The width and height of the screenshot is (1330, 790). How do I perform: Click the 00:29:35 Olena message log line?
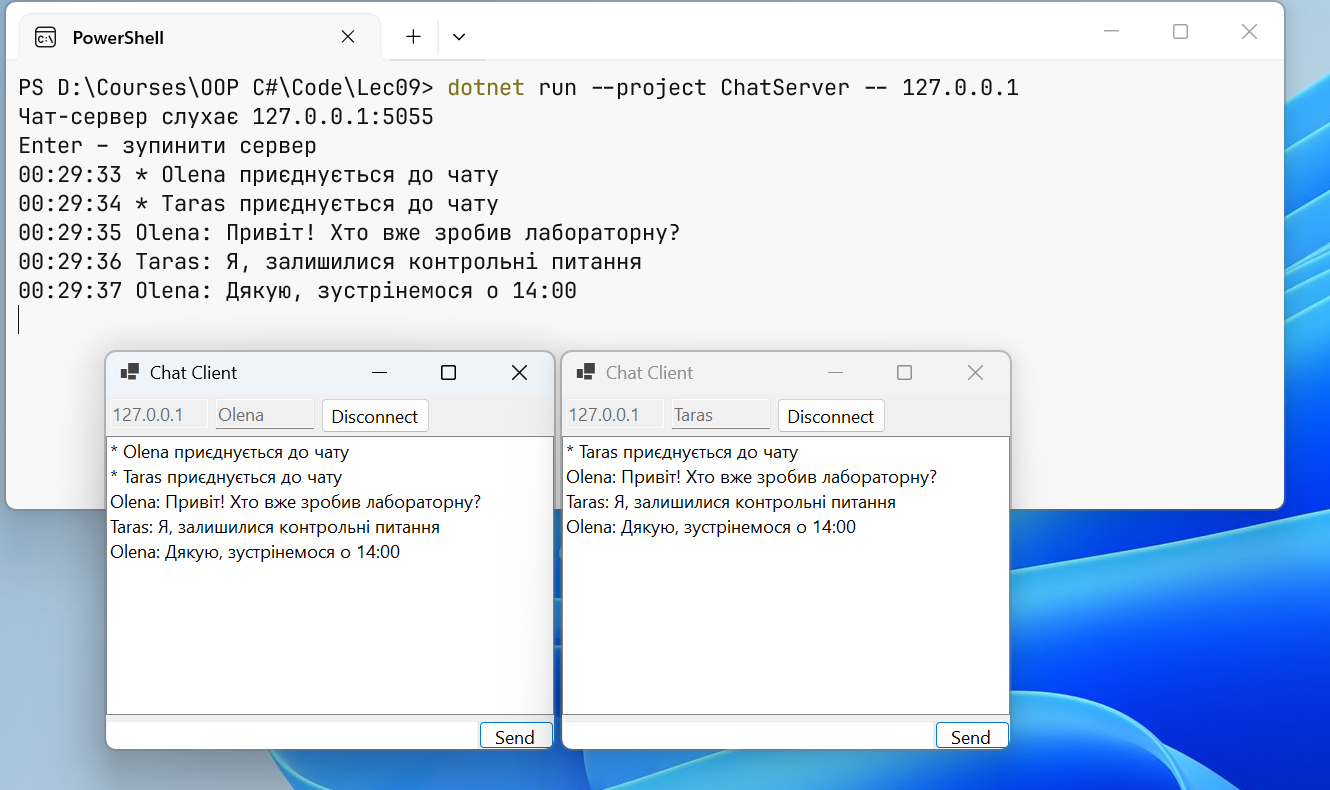pyautogui.click(x=349, y=233)
